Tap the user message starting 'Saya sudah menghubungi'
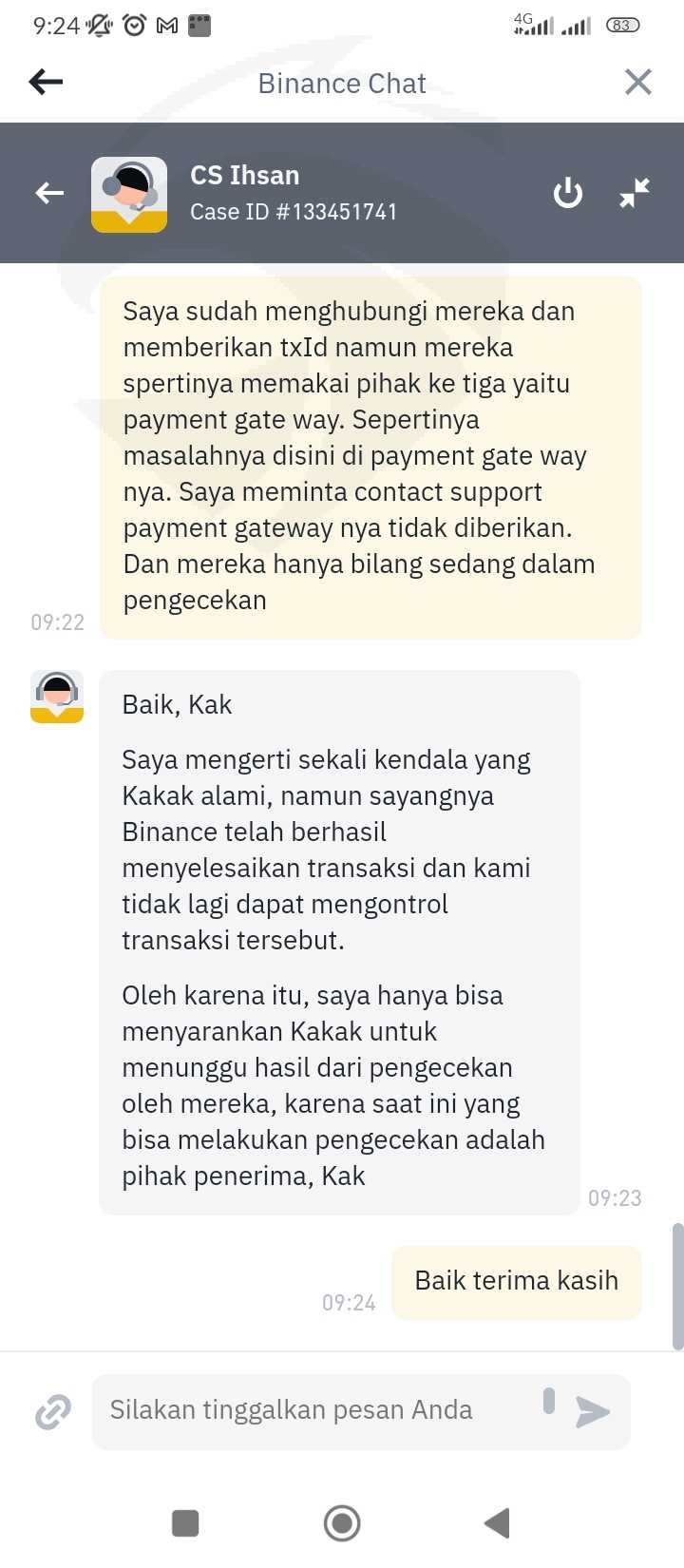Image resolution: width=684 pixels, height=1568 pixels. pyautogui.click(x=370, y=457)
